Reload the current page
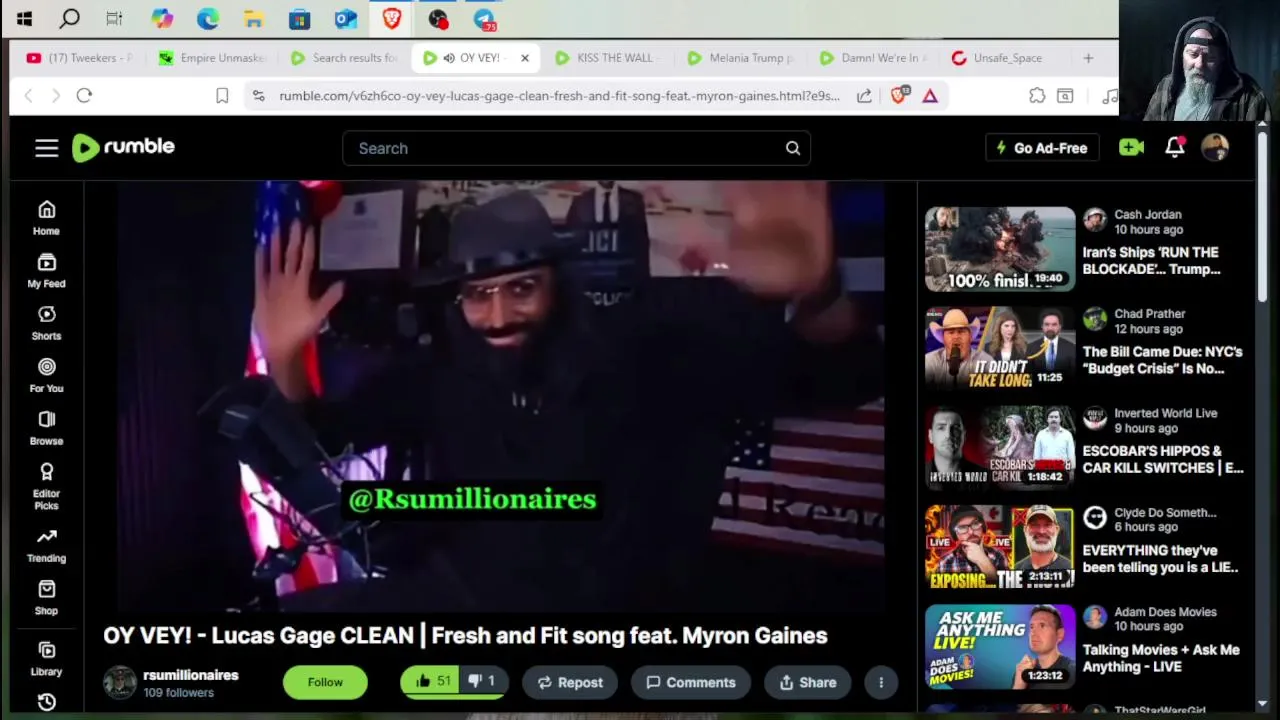The width and height of the screenshot is (1280, 720). pyautogui.click(x=84, y=95)
